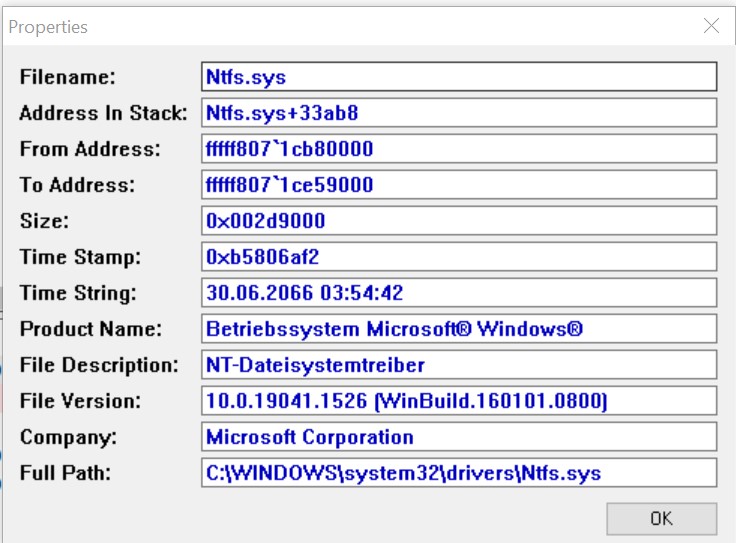Screen dimensions: 736x543
Task: Click the "To Address:" label
Action: (77, 185)
